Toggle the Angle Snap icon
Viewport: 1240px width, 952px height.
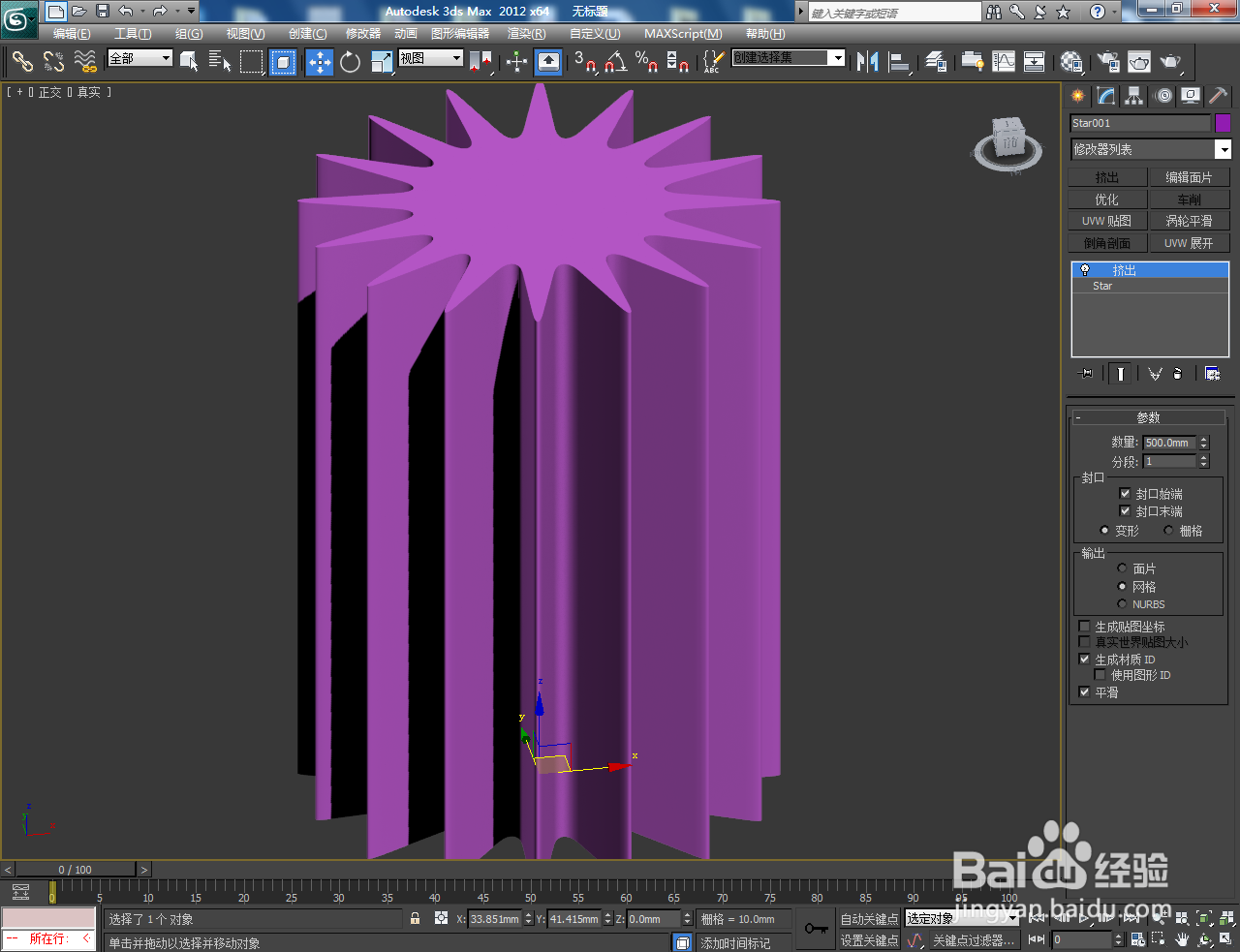616,62
